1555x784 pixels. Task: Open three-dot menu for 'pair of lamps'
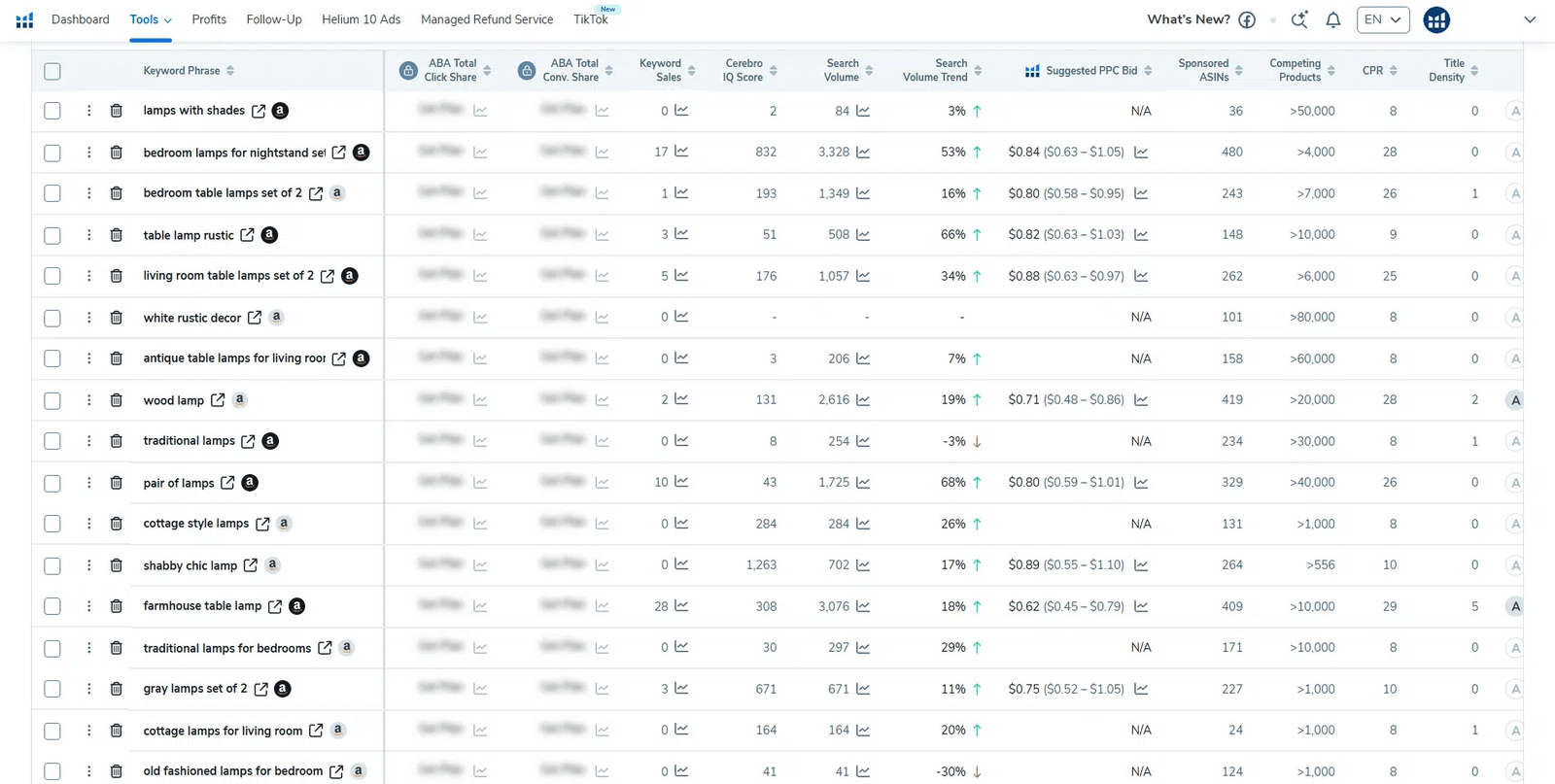click(88, 483)
